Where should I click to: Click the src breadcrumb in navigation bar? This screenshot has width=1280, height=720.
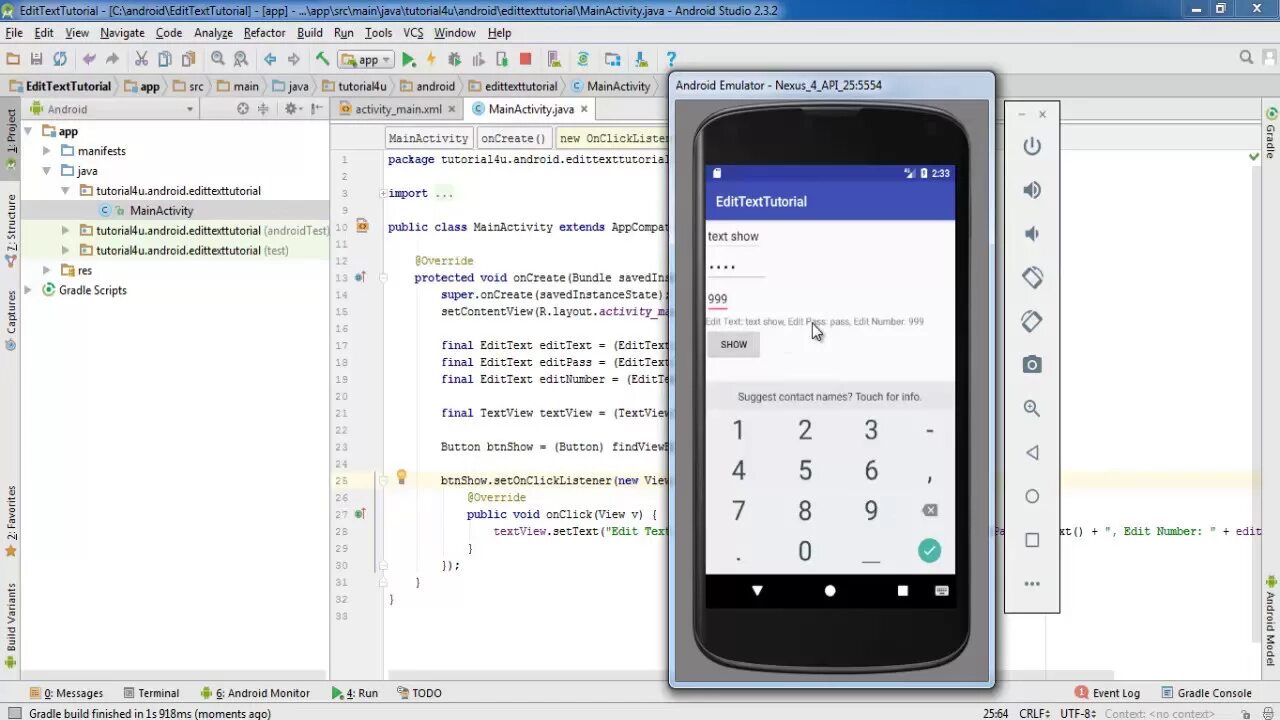point(188,86)
